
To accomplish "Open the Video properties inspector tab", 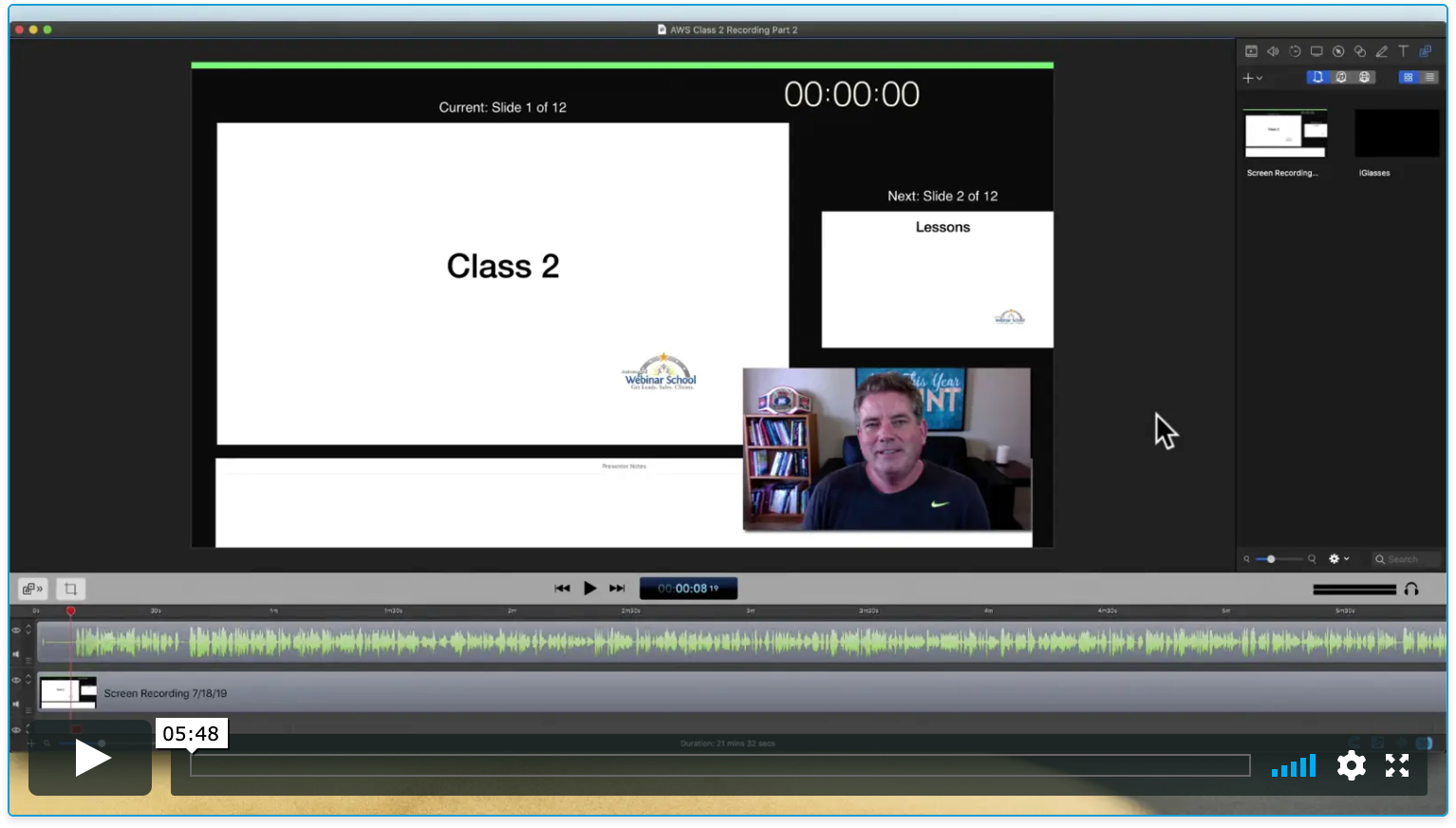I will click(x=1251, y=51).
